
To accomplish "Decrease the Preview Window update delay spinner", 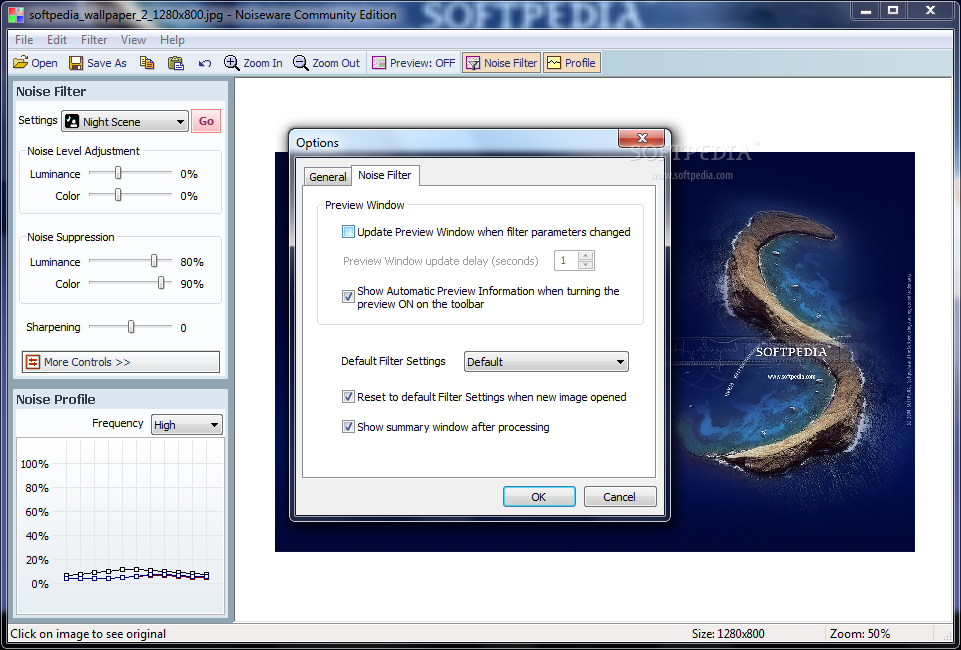I will point(586,265).
